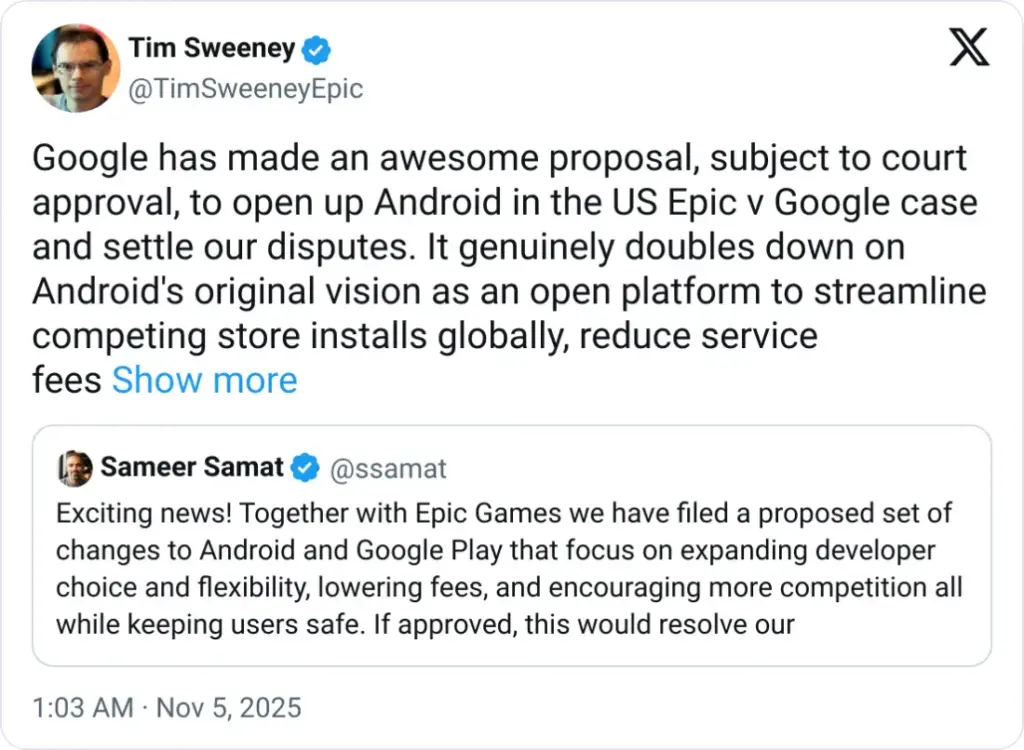This screenshot has height=750, width=1024.
Task: Open Tim Sweeney's profile picture
Action: coord(77,69)
